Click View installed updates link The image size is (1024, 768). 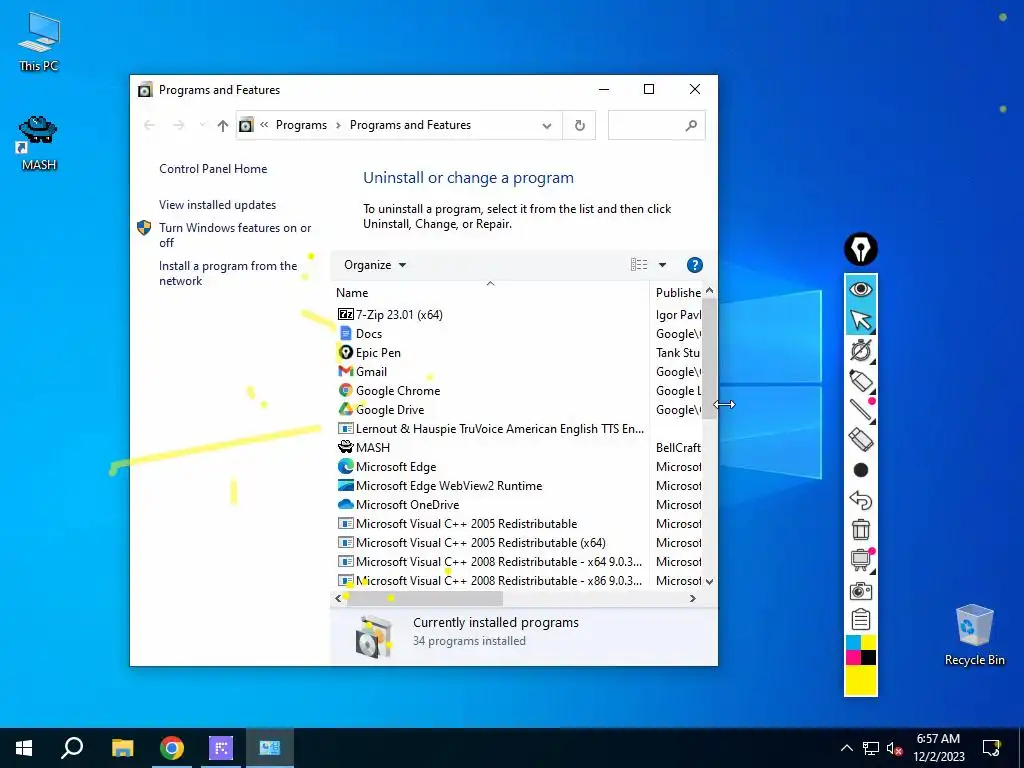coord(217,204)
